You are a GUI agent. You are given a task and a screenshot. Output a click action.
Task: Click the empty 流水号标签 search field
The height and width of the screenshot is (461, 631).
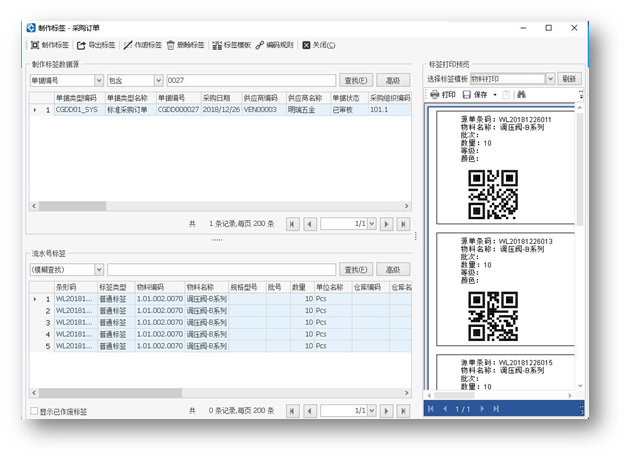pyautogui.click(x=221, y=269)
